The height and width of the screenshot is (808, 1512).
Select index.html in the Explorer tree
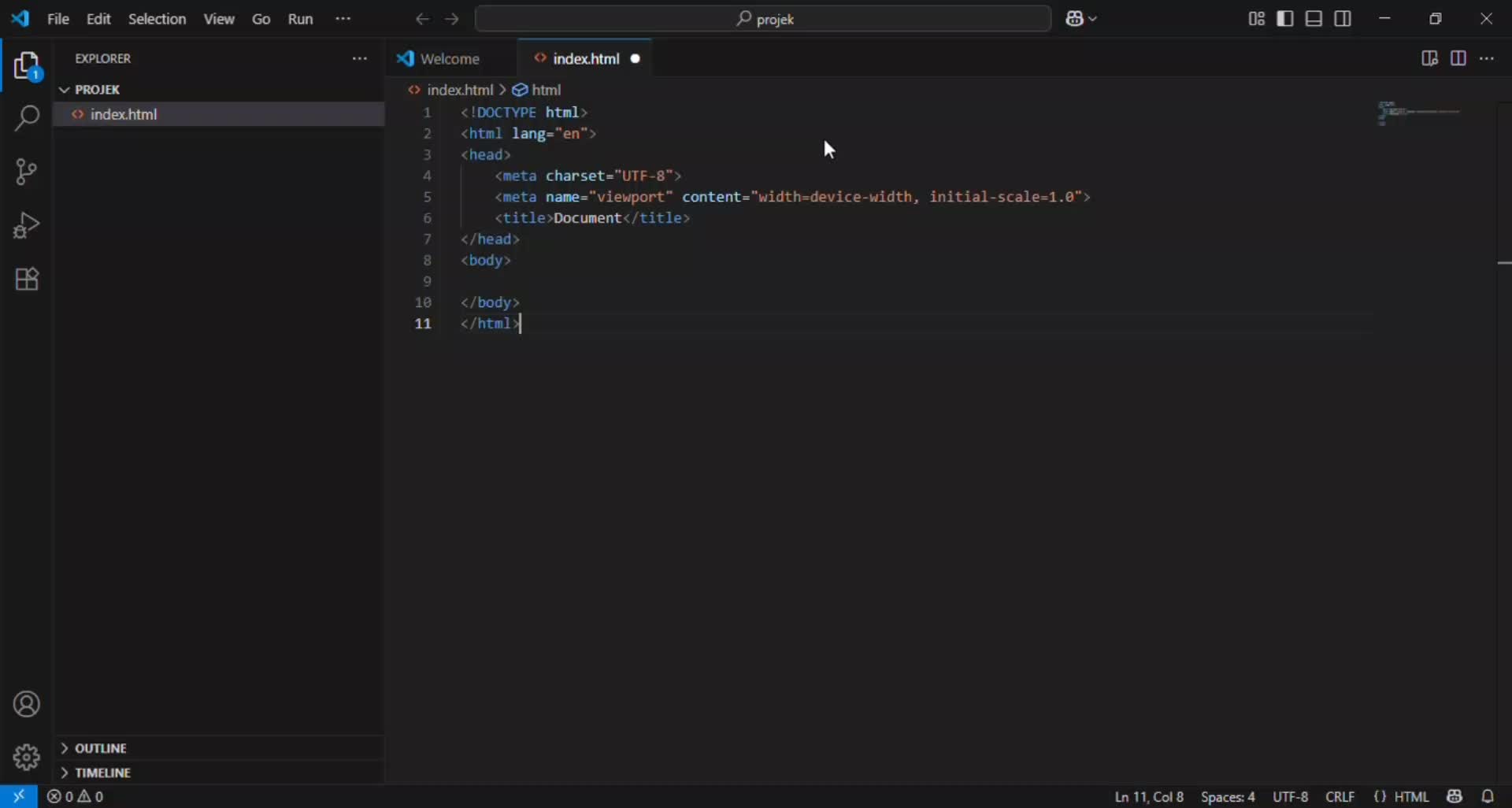coord(219,115)
